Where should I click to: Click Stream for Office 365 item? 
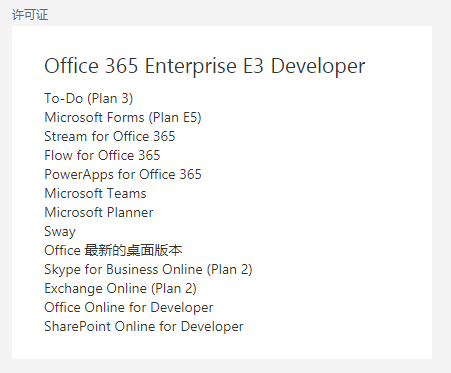[110, 136]
